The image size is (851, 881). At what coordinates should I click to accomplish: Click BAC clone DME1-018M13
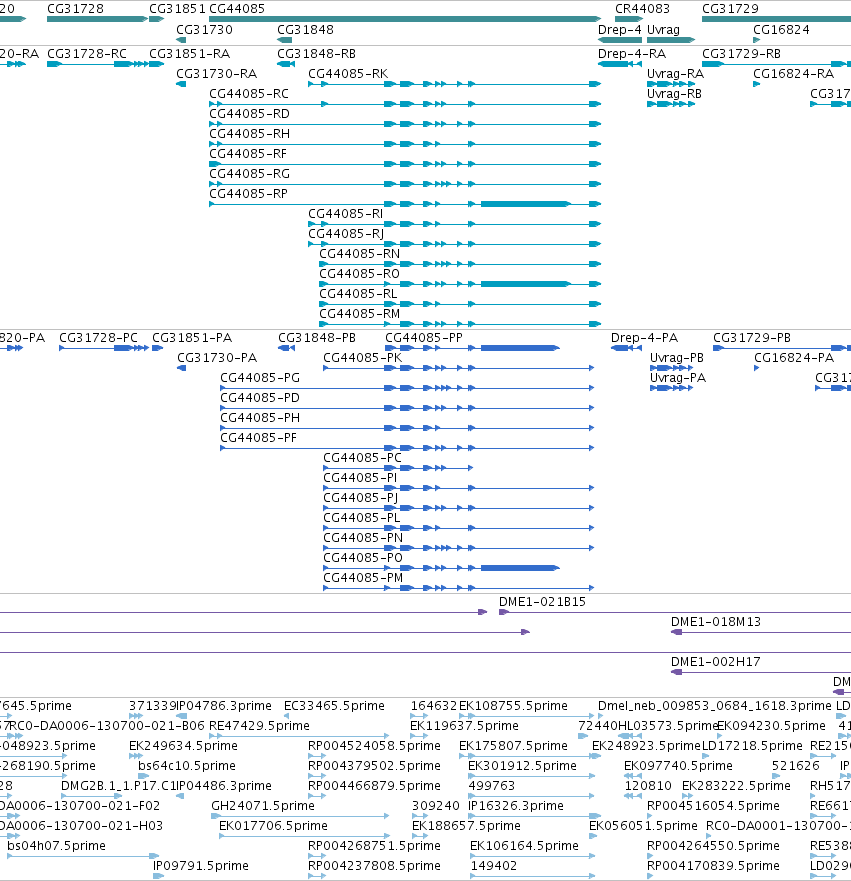(x=716, y=623)
